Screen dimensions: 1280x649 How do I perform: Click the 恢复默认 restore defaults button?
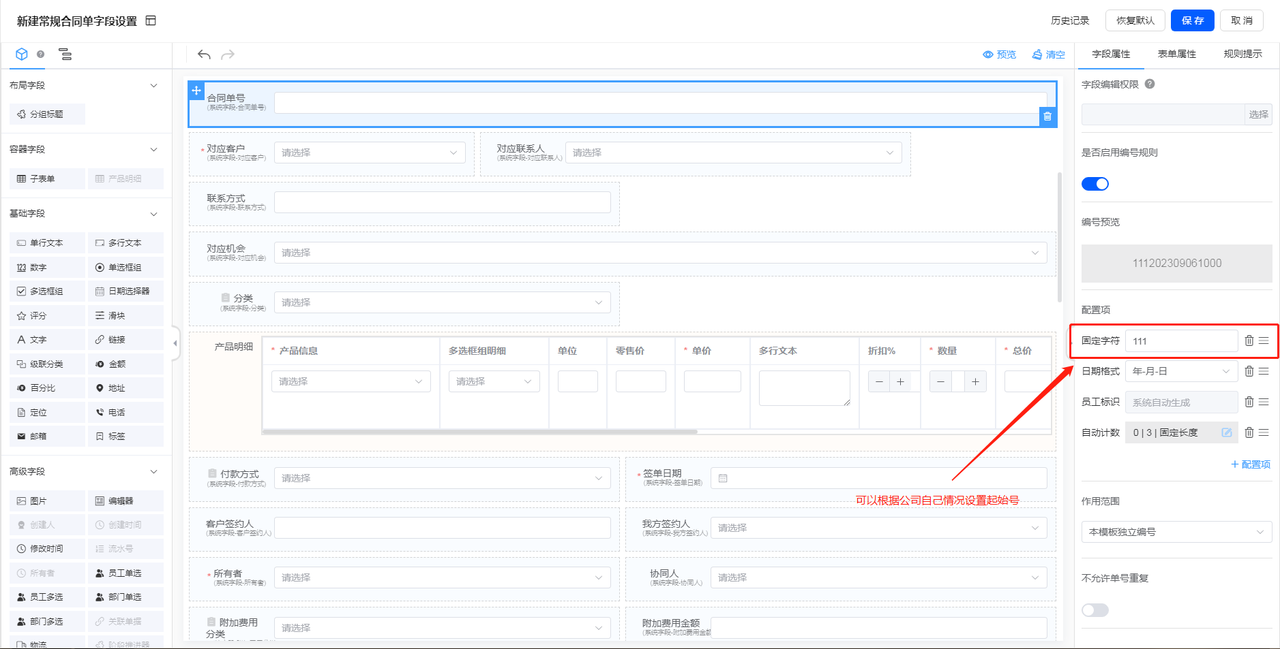[1135, 20]
